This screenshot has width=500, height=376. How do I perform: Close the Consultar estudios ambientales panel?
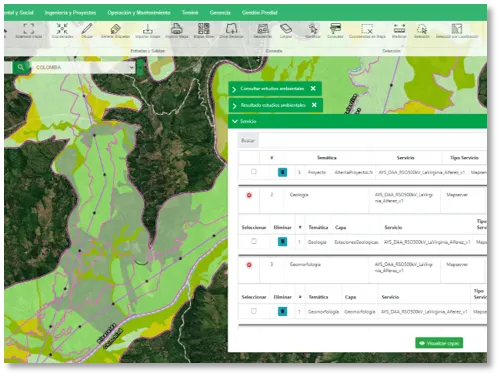(313, 88)
